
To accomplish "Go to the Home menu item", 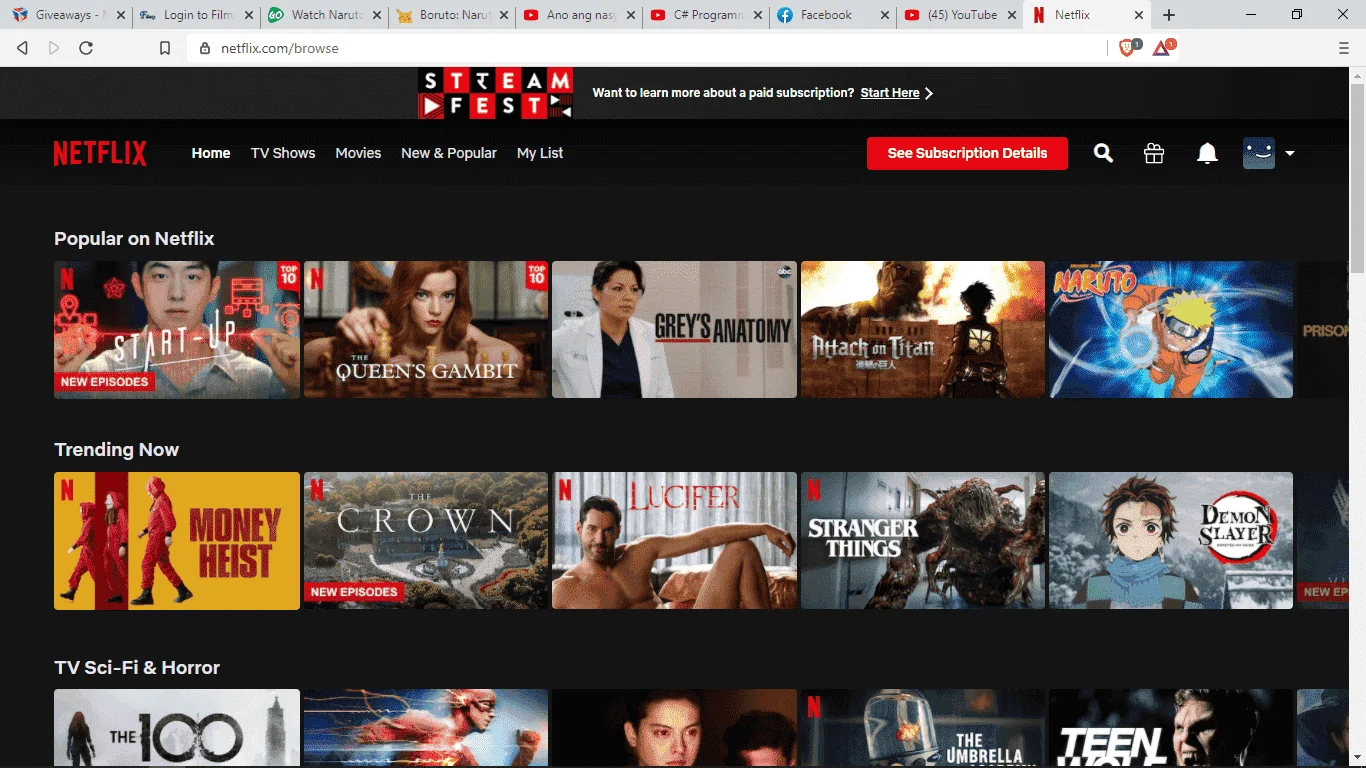I will point(211,153).
